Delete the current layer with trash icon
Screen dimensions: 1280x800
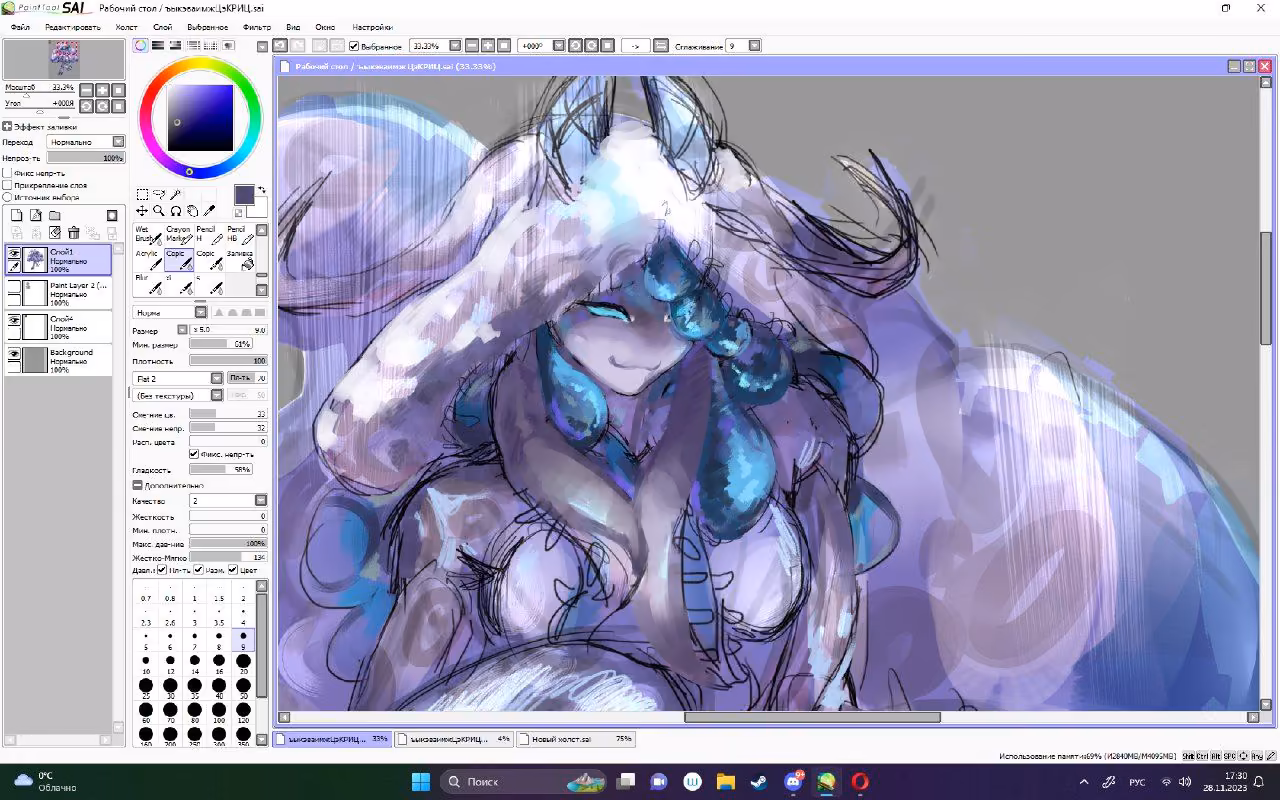click(73, 233)
